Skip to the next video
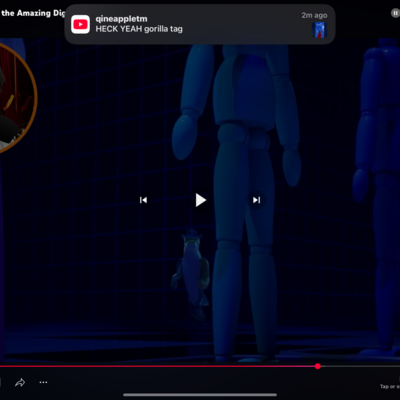 [256, 200]
